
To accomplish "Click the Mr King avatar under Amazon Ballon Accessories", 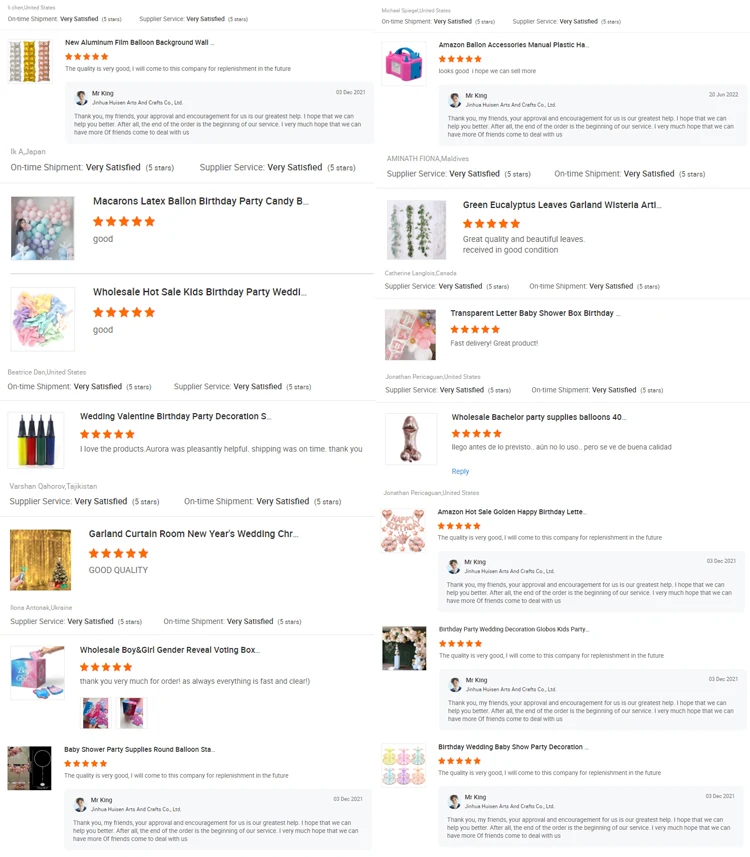I will (x=455, y=100).
